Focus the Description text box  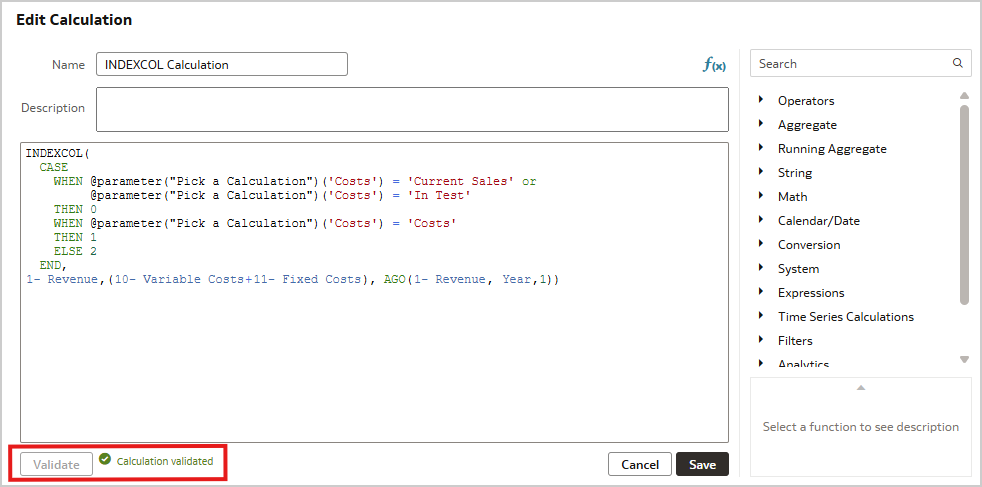tap(412, 109)
